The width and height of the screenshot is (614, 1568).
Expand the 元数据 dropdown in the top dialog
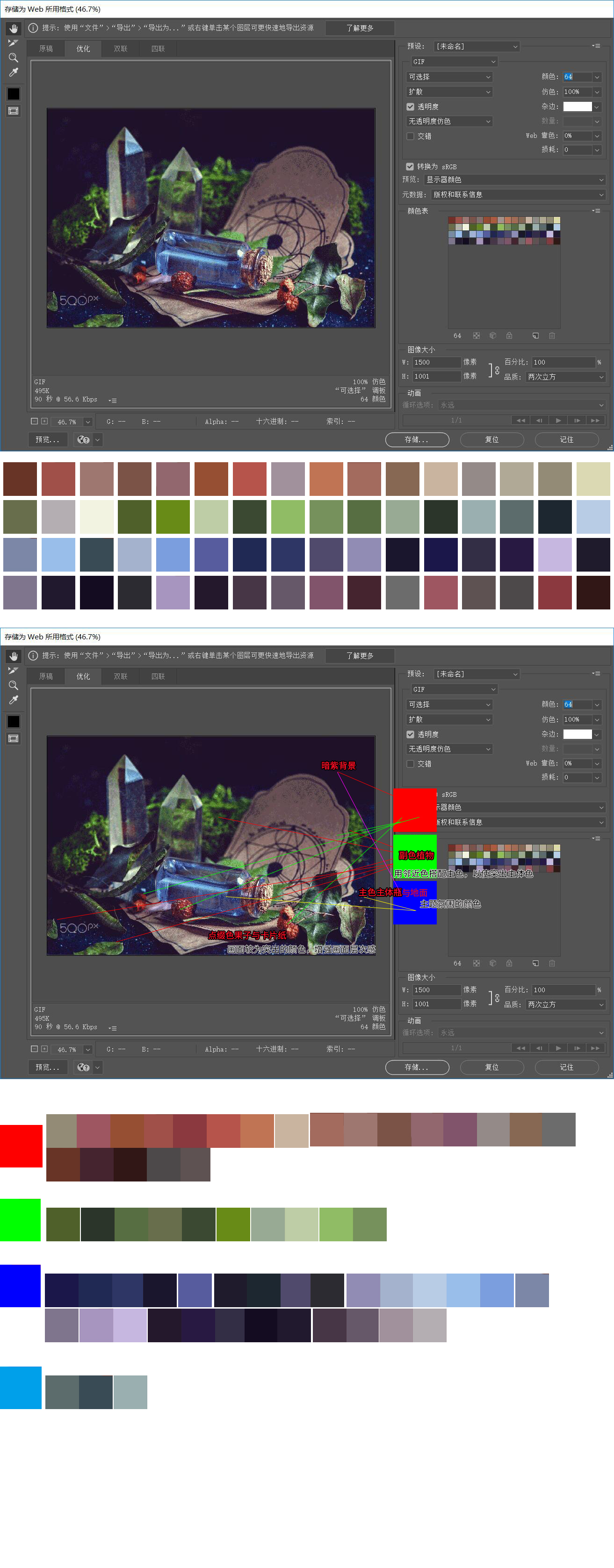tap(518, 195)
